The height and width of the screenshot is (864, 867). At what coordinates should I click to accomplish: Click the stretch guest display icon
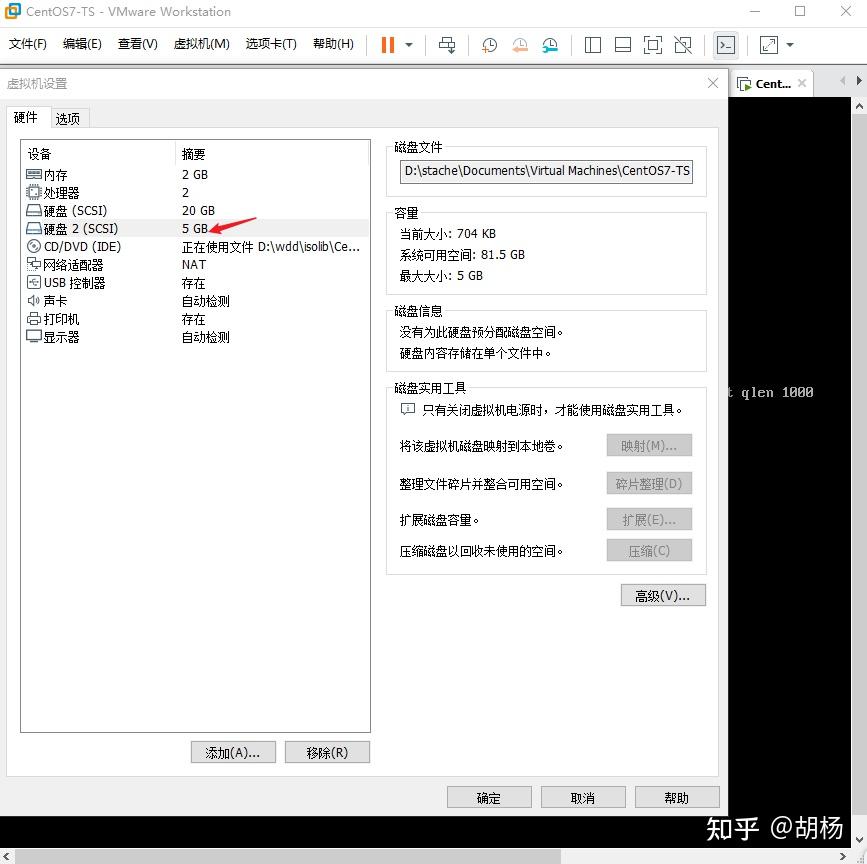tap(769, 45)
